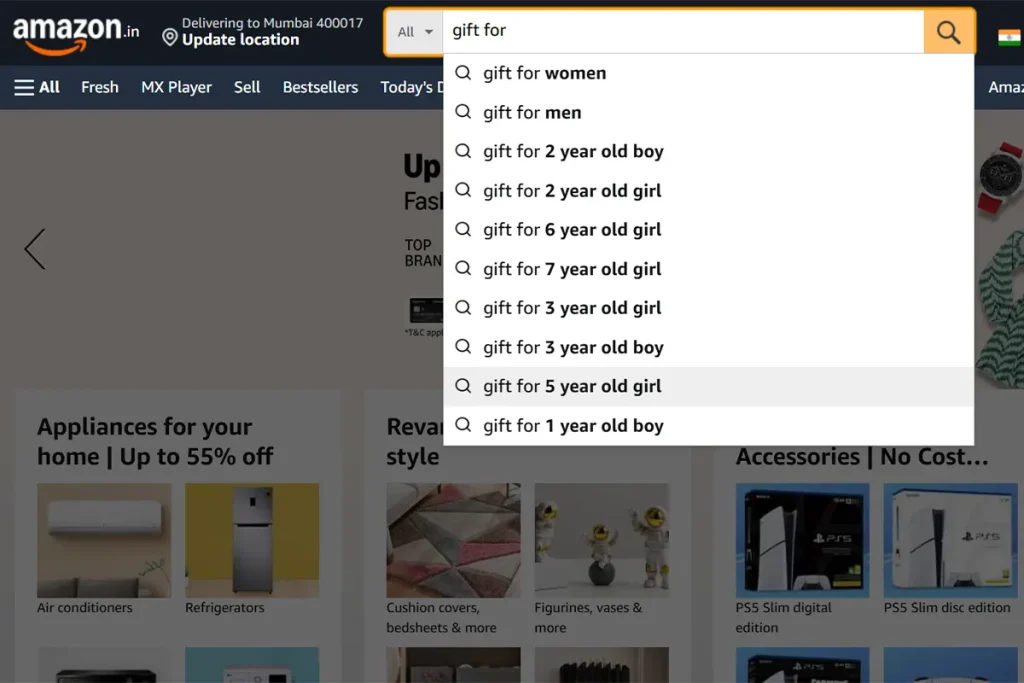This screenshot has width=1024, height=683.
Task: Click the Air conditioners label
Action: [x=85, y=608]
